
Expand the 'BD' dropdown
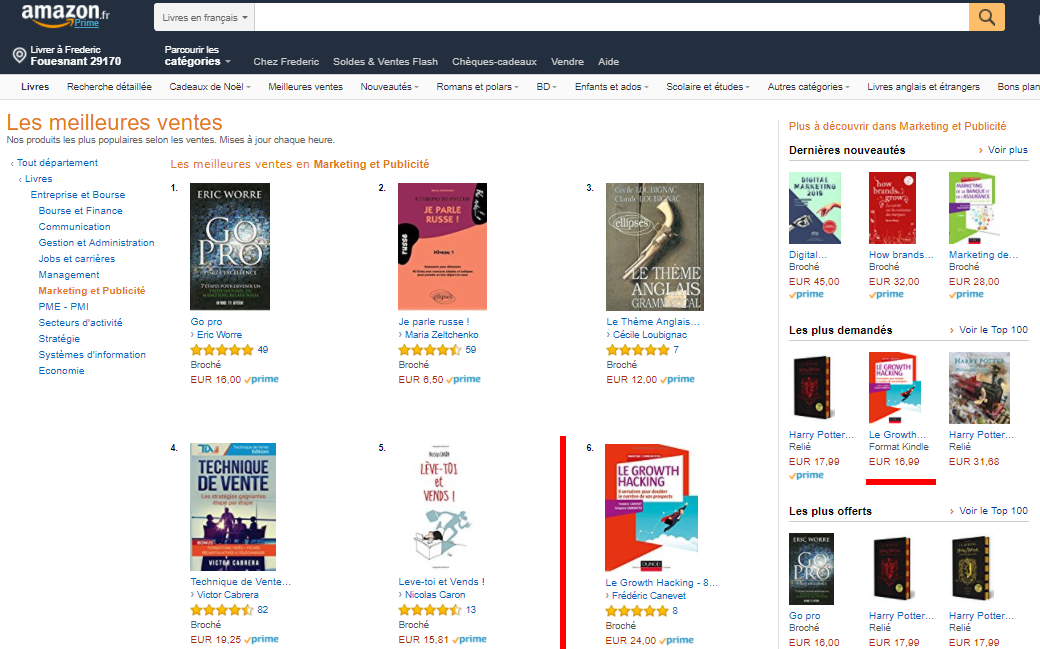[547, 86]
